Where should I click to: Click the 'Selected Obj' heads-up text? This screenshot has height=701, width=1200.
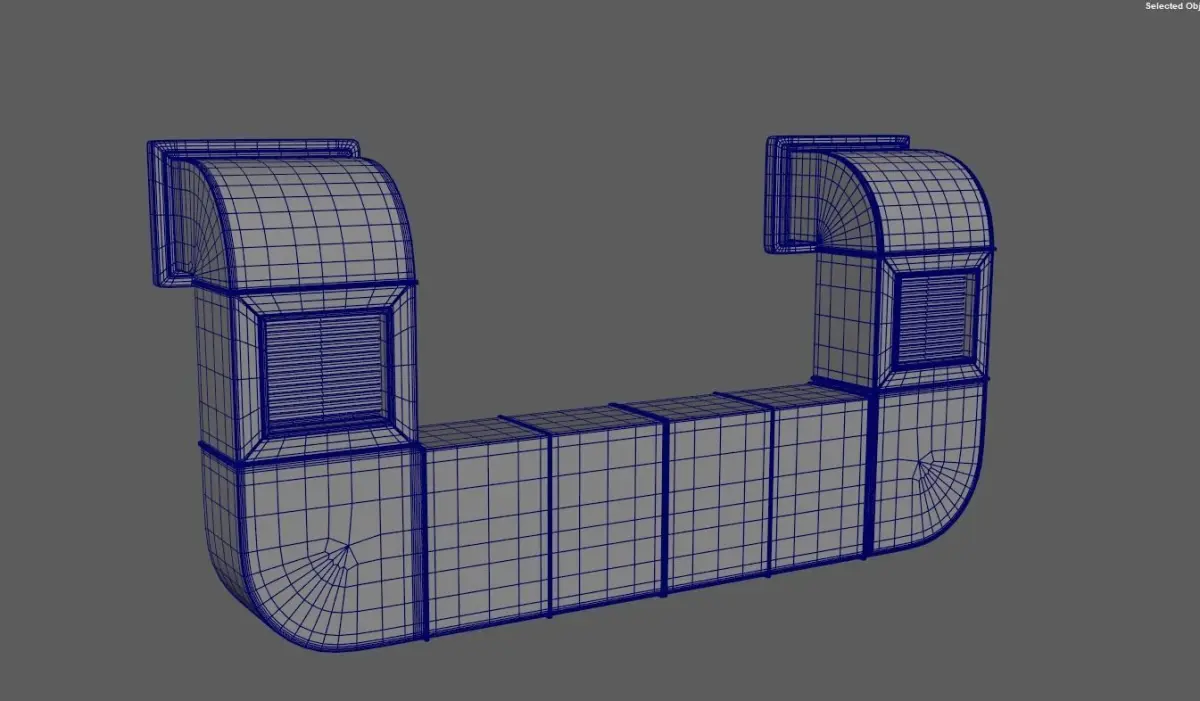[1171, 6]
